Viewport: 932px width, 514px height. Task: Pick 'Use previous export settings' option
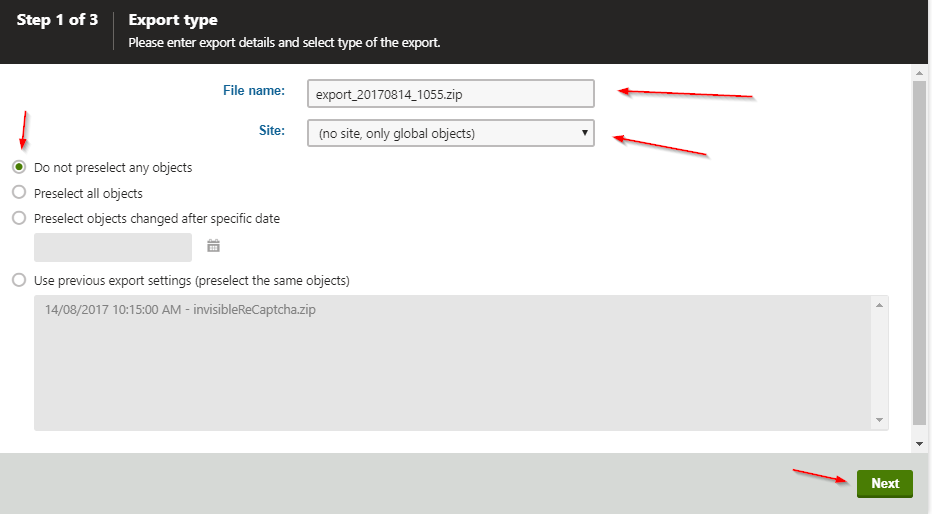pyautogui.click(x=19, y=280)
